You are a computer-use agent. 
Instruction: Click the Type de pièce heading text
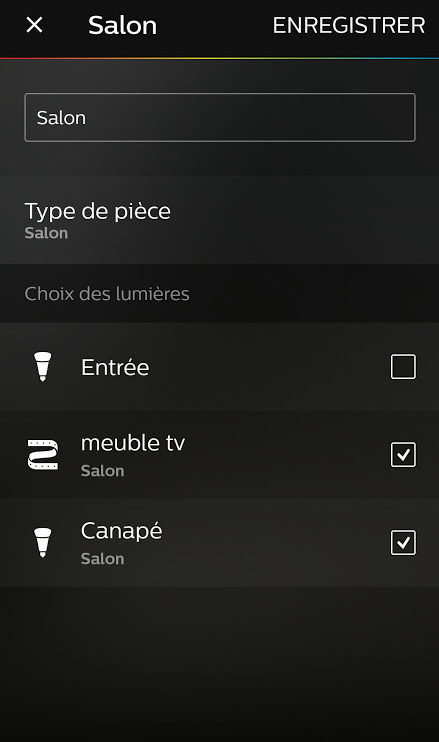[x=97, y=212]
